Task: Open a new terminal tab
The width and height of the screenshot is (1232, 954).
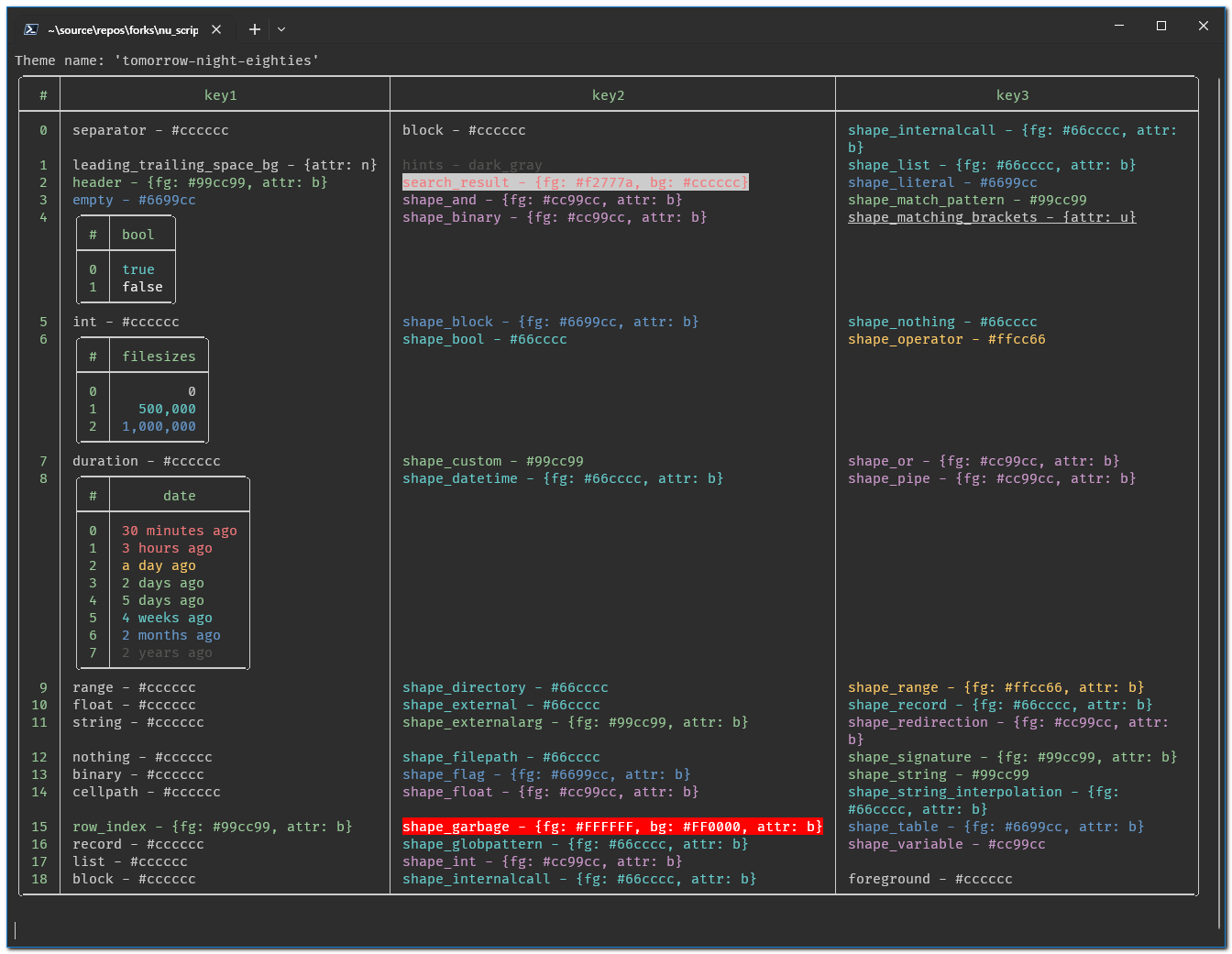Action: click(x=255, y=29)
